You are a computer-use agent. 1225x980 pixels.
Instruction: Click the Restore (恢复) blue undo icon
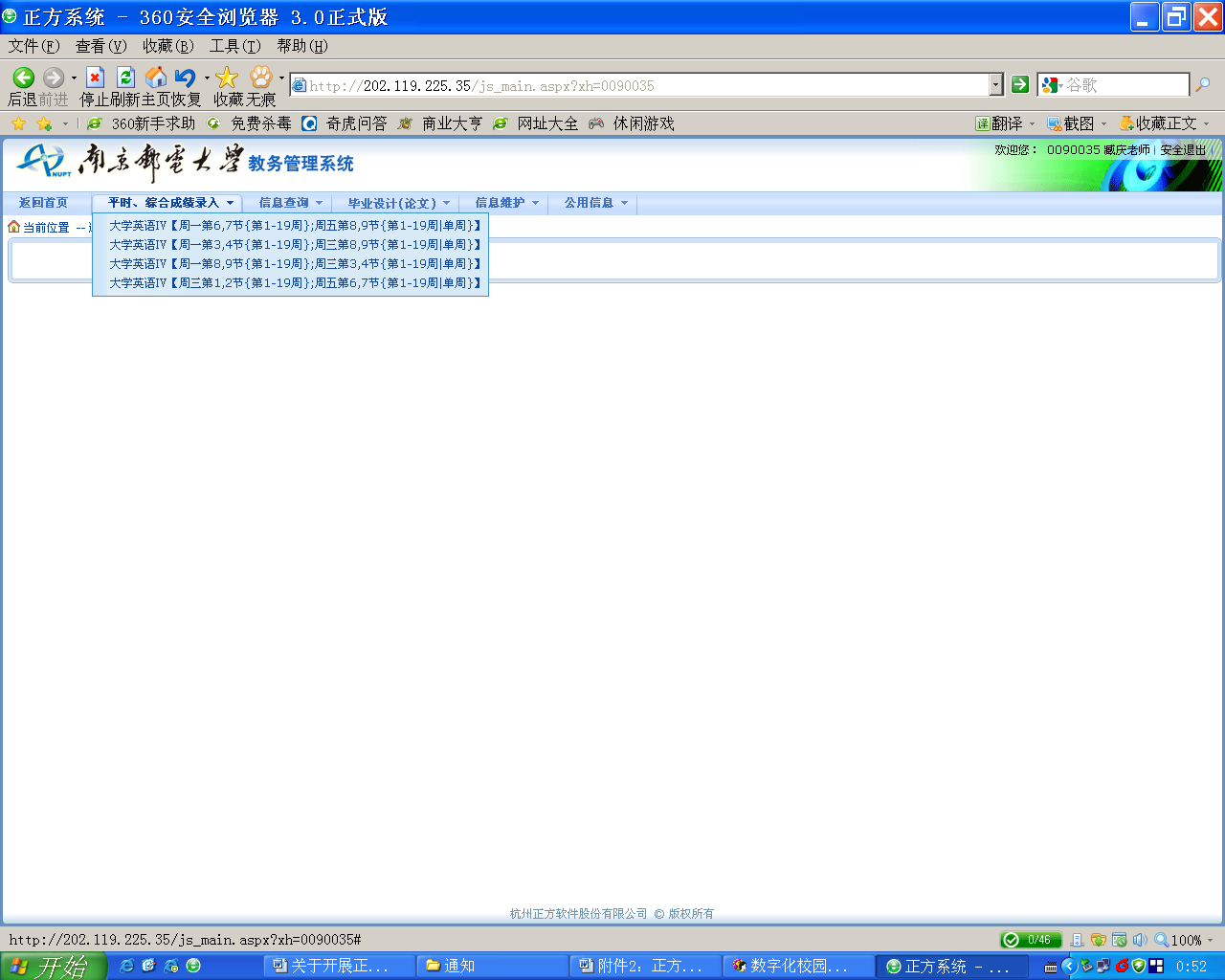point(186,78)
